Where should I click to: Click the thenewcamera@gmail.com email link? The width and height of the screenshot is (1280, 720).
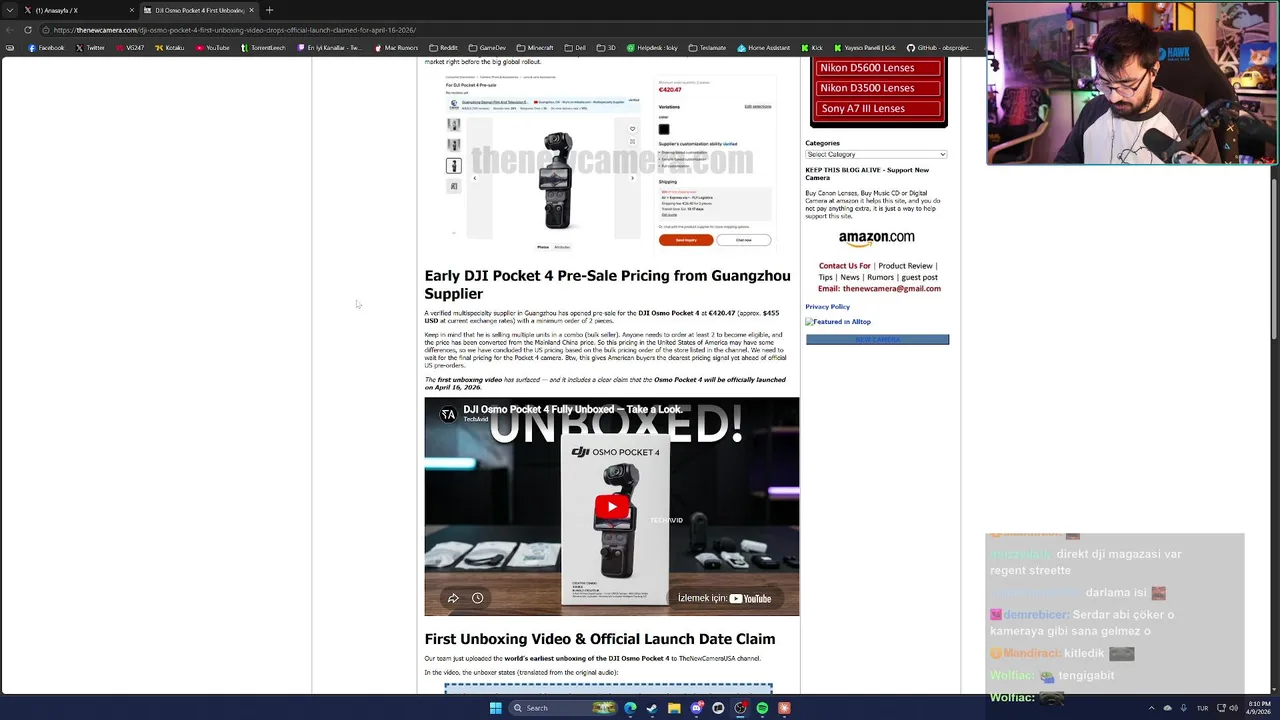tap(891, 288)
